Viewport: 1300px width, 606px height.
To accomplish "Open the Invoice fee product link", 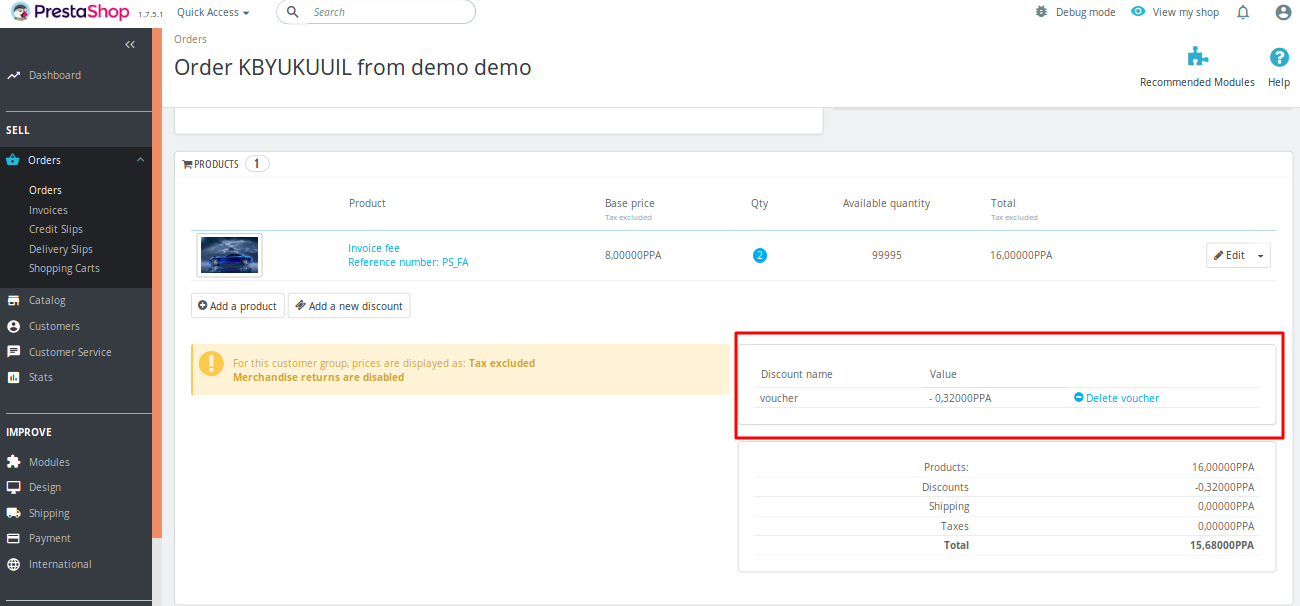I will pyautogui.click(x=374, y=248).
